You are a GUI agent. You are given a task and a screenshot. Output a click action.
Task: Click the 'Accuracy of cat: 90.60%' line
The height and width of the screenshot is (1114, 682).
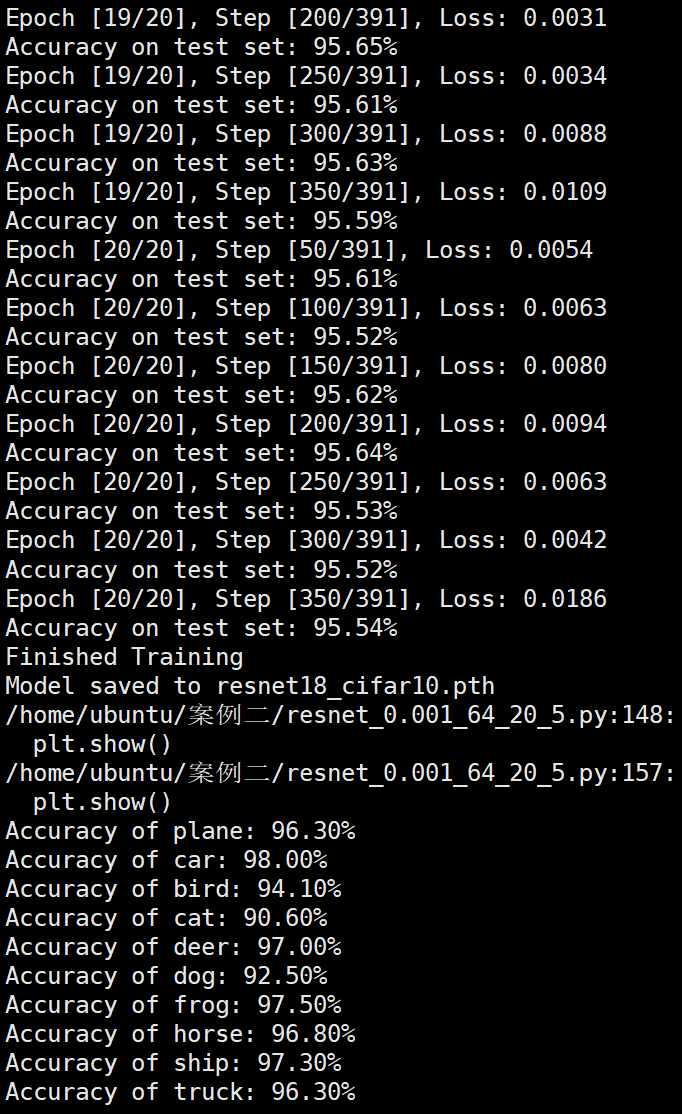(x=166, y=918)
